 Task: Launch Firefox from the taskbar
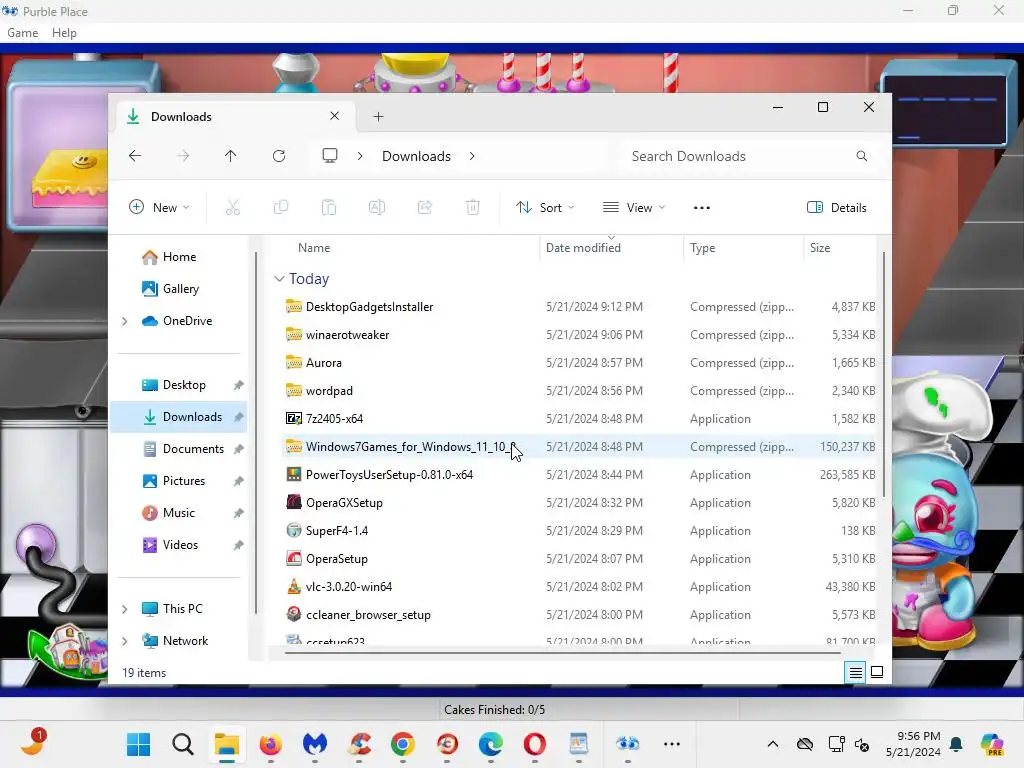pos(270,744)
